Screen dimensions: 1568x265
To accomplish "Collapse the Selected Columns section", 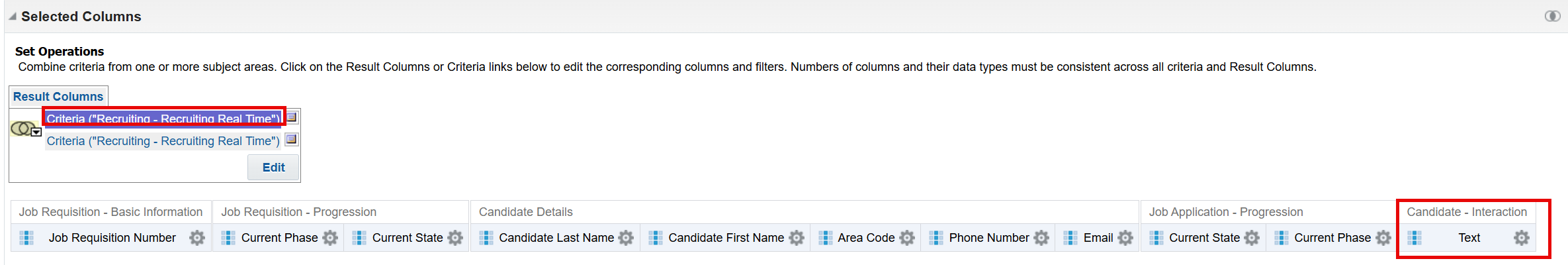I will tap(13, 16).
